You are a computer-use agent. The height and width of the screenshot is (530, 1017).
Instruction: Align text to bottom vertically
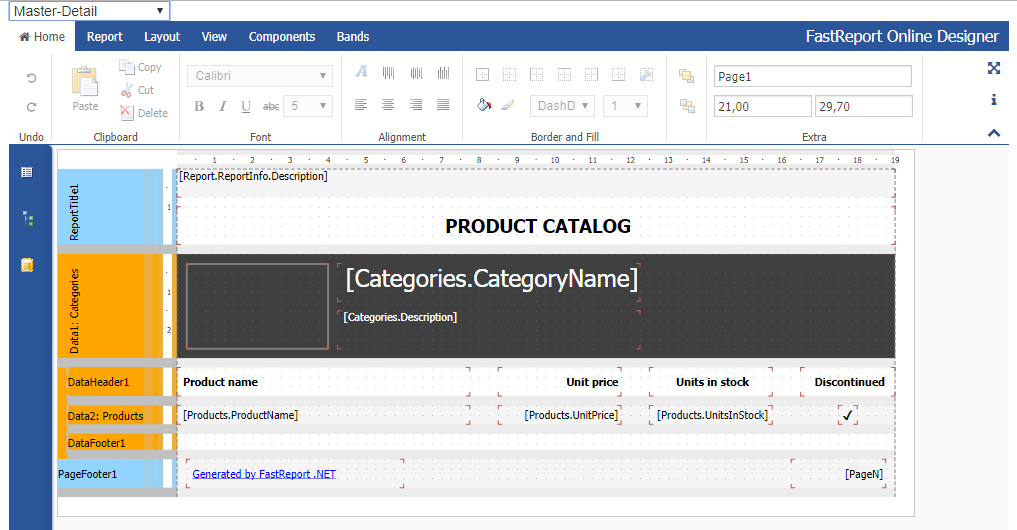[x=443, y=73]
